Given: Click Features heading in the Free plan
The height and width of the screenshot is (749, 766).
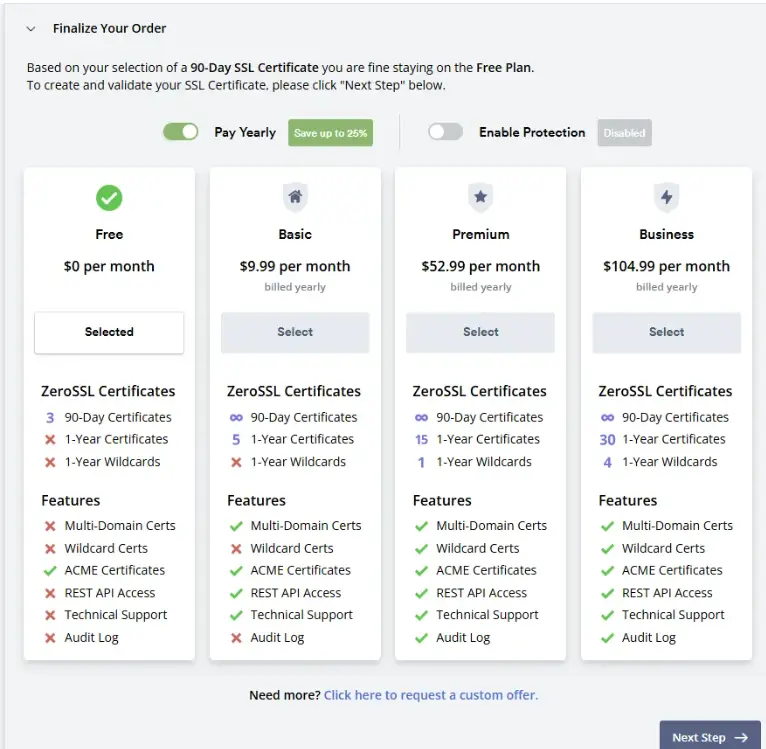Looking at the screenshot, I should pyautogui.click(x=71, y=500).
